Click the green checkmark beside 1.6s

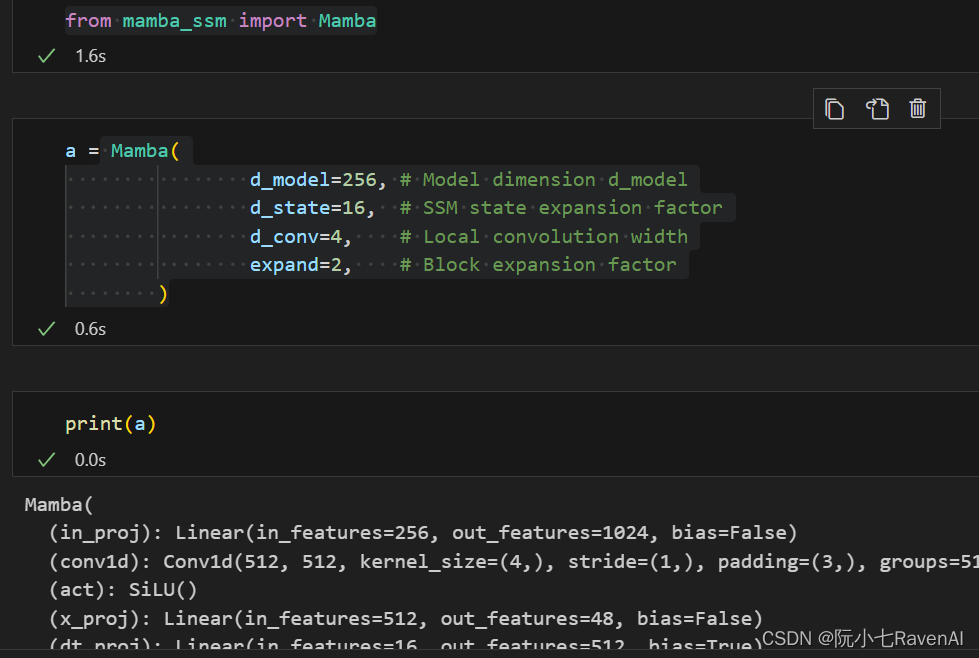[x=46, y=55]
